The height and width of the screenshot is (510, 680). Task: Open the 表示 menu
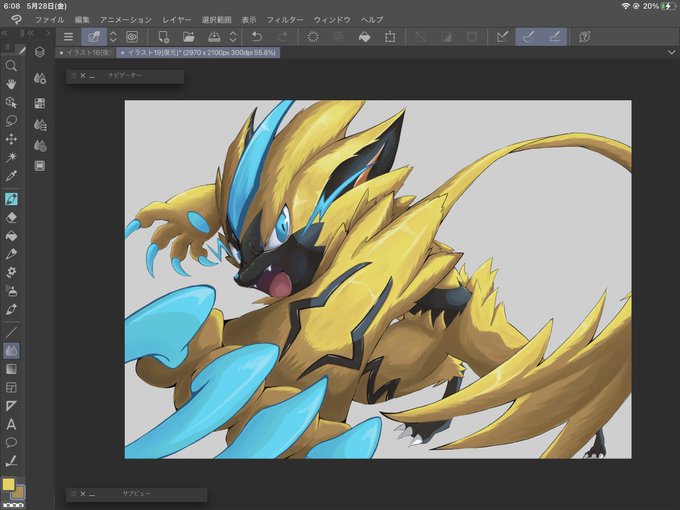tap(249, 20)
